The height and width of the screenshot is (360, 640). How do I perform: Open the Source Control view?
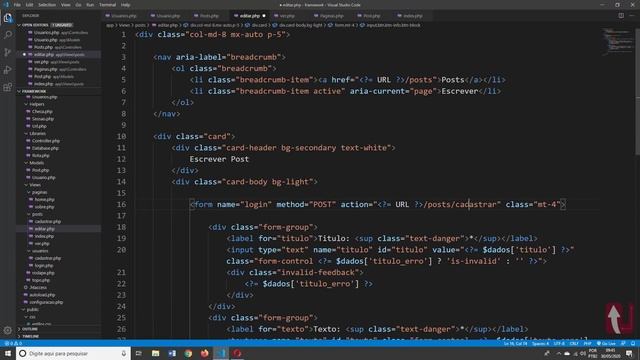click(8, 52)
